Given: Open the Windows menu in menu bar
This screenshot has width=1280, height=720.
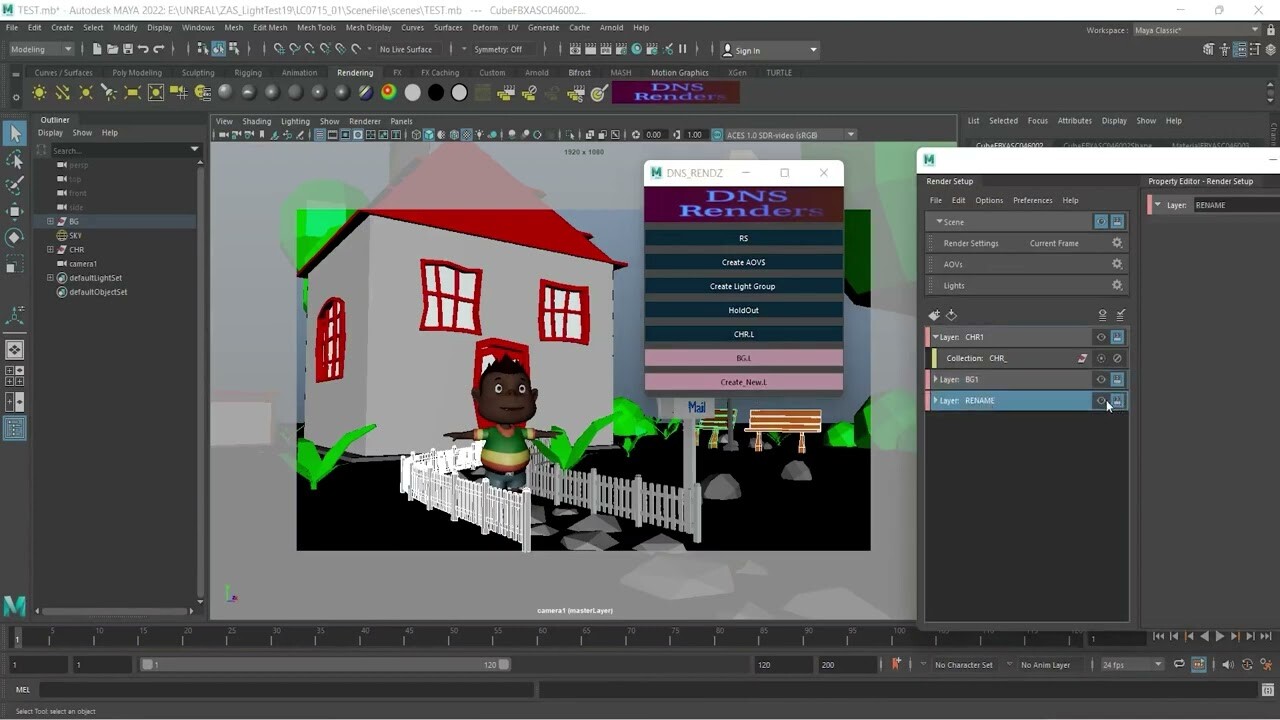Looking at the screenshot, I should point(198,27).
